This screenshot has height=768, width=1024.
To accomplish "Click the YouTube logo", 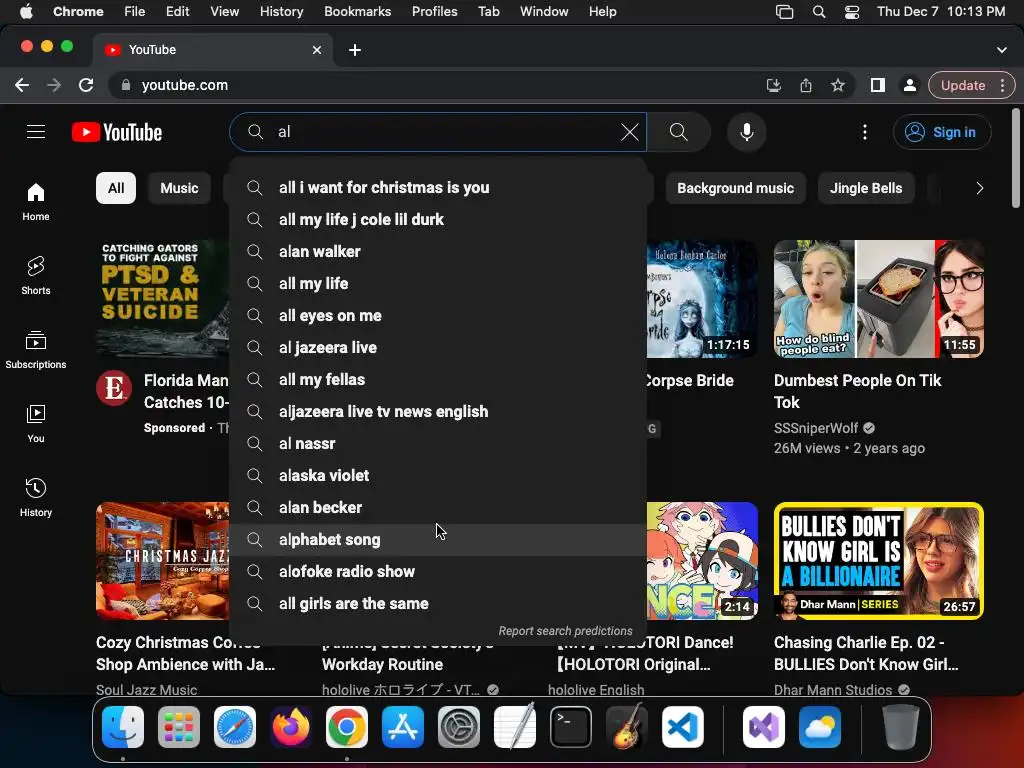I will (x=117, y=132).
